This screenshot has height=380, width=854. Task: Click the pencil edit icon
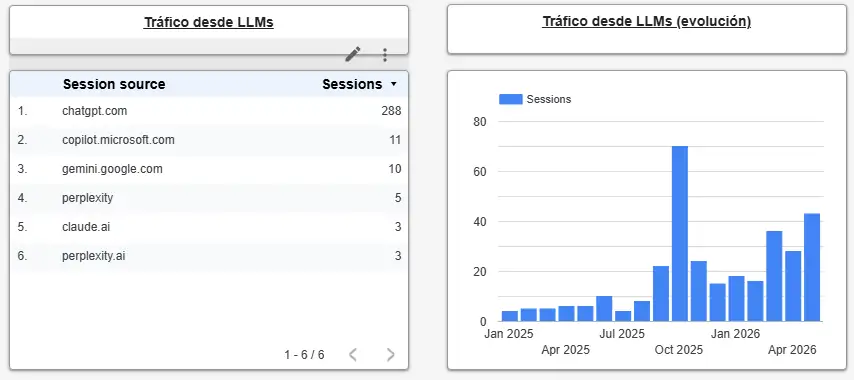tap(353, 54)
